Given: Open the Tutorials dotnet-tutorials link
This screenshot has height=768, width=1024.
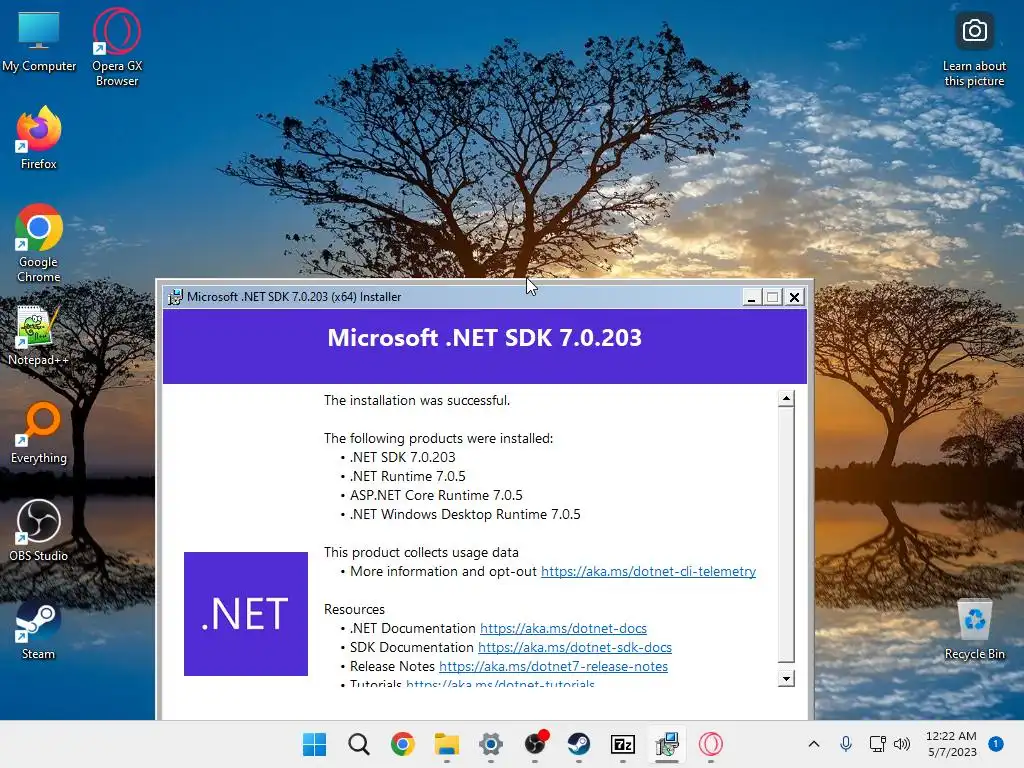Looking at the screenshot, I should click(x=500, y=683).
